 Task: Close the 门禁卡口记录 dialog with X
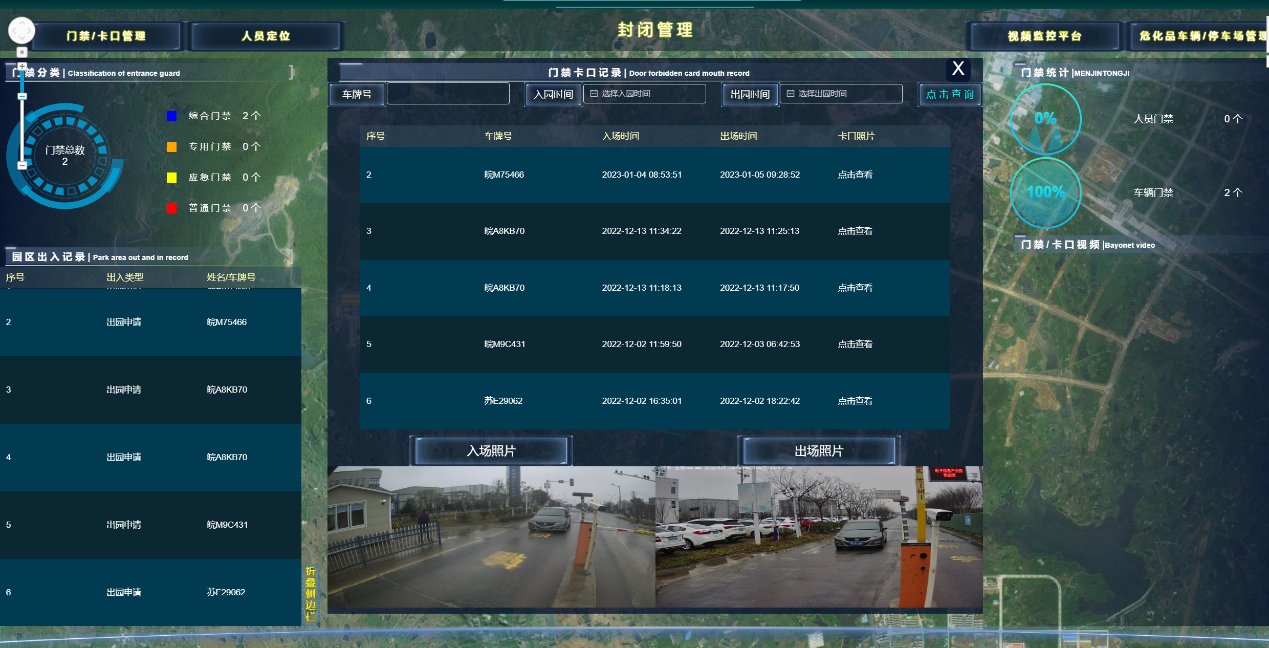point(958,69)
